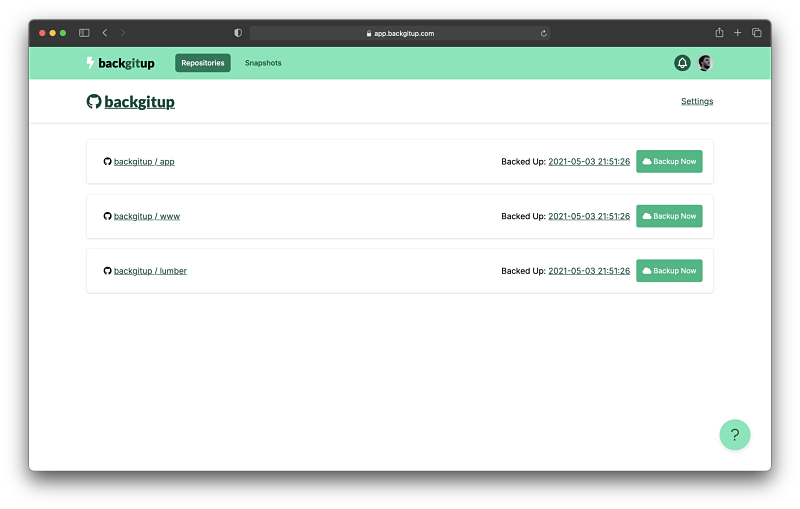Viewport: 800px width, 509px height.
Task: Open a new tab with plus icon
Action: coord(738,33)
